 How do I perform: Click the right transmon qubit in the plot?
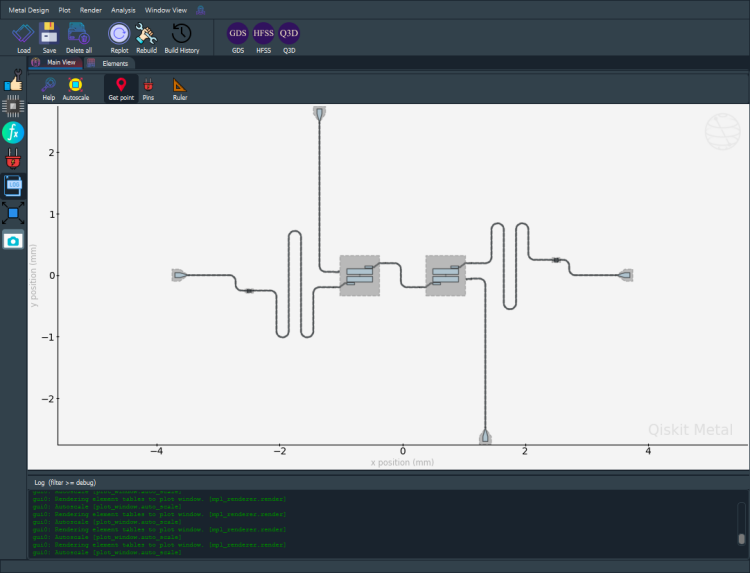(x=445, y=275)
